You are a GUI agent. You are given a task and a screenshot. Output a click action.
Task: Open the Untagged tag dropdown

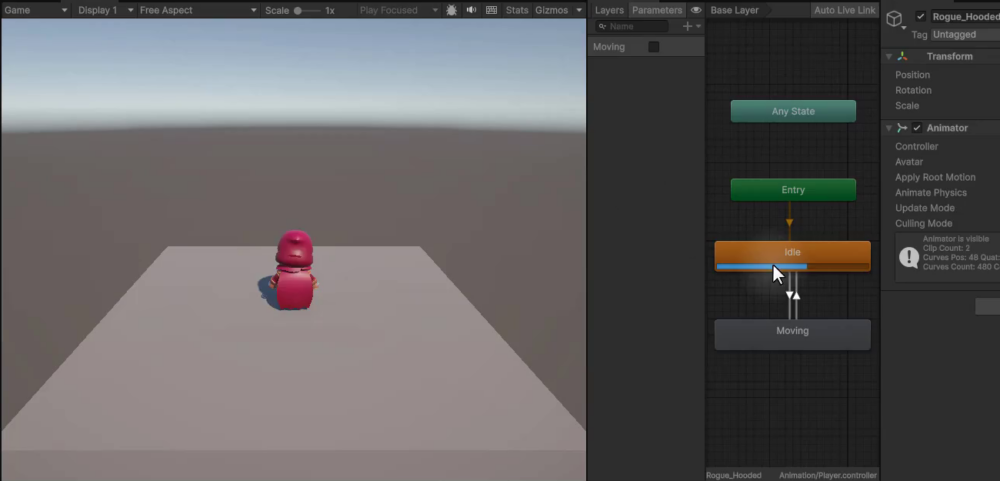coord(965,34)
